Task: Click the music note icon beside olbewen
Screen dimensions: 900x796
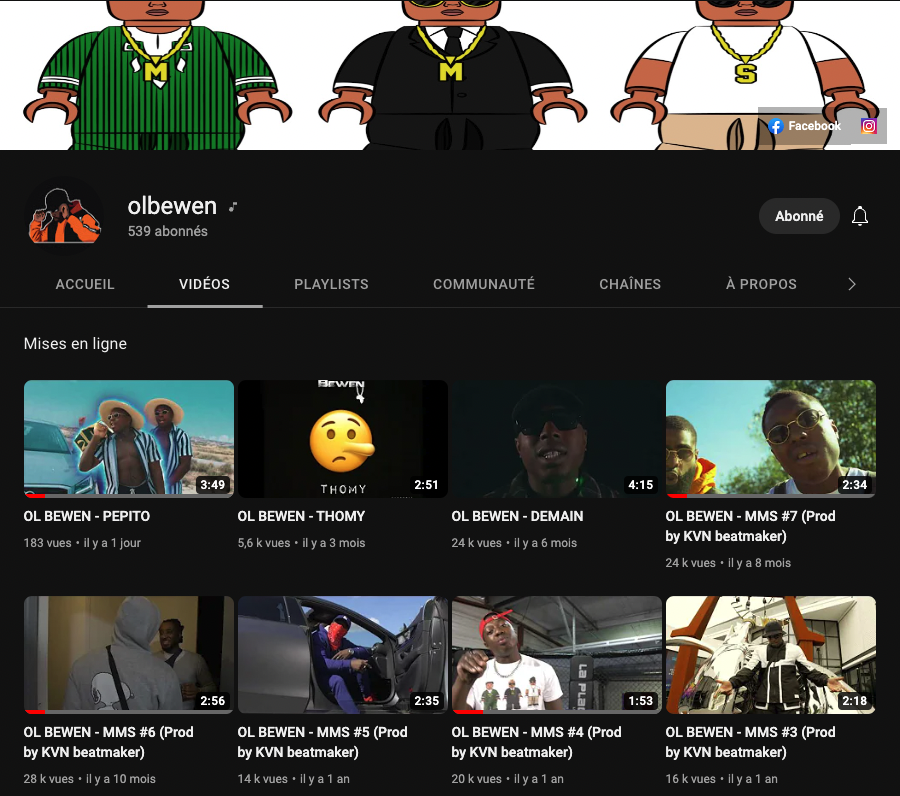Action: tap(233, 207)
